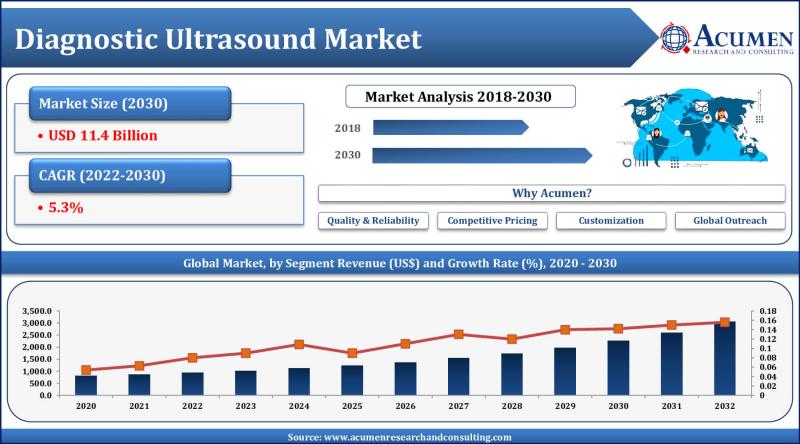Click the 2030 market analysis arrow bar
This screenshot has height=444, width=800.
482,155
